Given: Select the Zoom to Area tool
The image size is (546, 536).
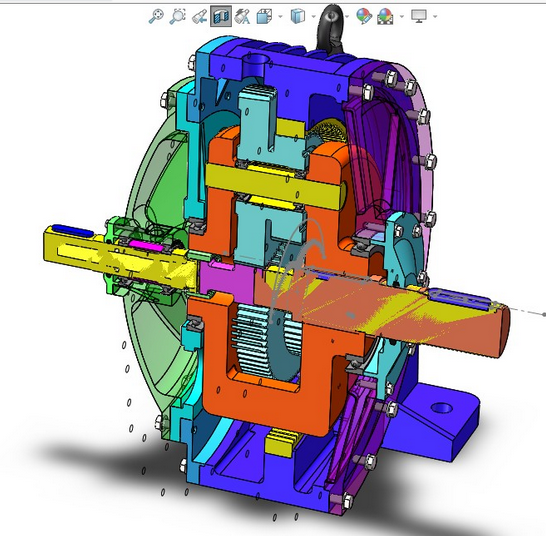Looking at the screenshot, I should (x=178, y=16).
